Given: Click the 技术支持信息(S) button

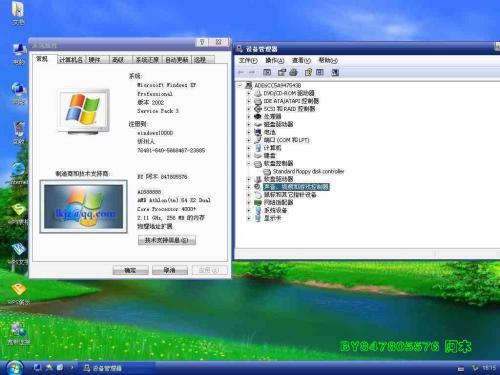Looking at the screenshot, I should (x=167, y=240).
